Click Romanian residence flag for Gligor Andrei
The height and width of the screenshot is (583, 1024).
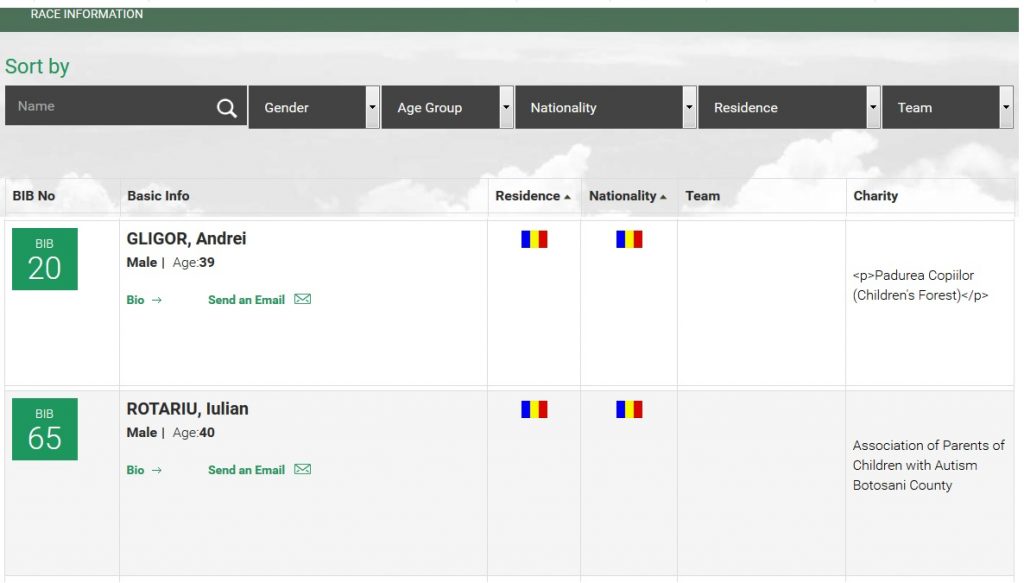point(534,239)
